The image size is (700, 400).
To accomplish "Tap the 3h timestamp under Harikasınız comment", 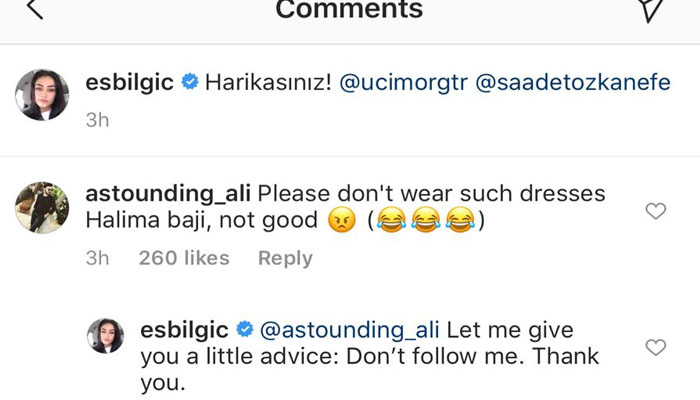I will click(x=97, y=120).
